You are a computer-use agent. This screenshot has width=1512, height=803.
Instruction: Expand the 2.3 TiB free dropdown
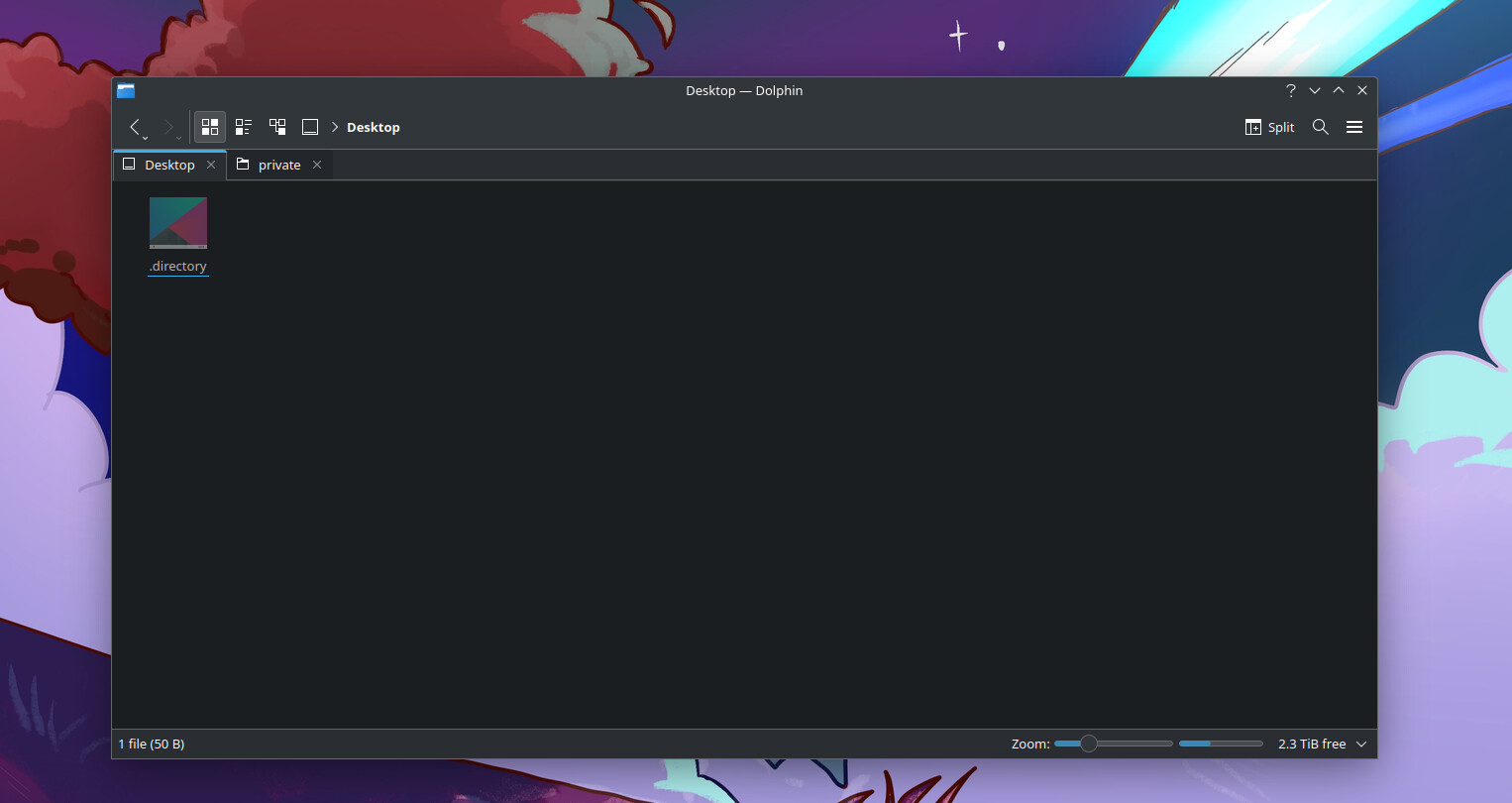tap(1361, 745)
